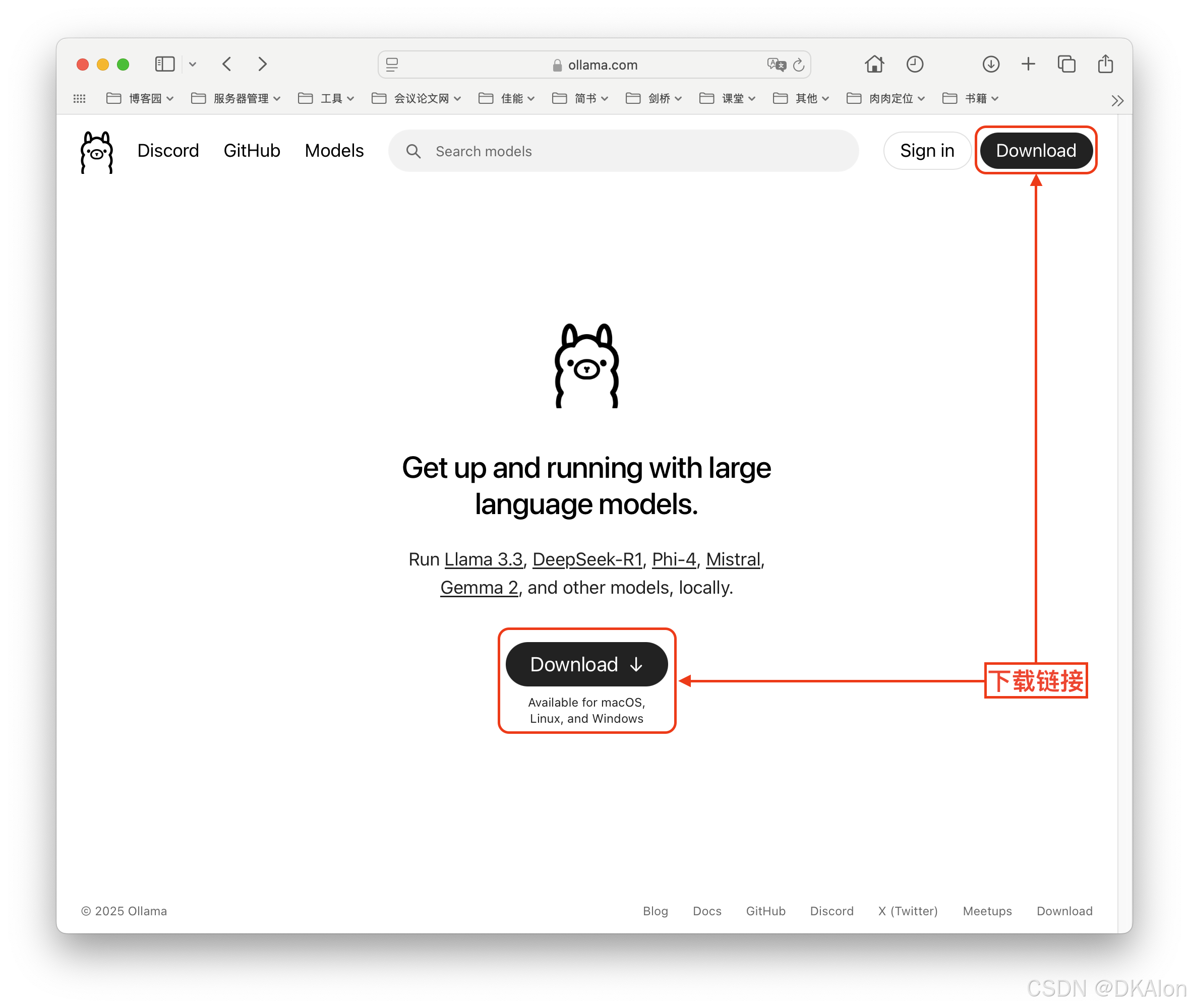
Task: Open the Models nav item
Action: click(334, 150)
